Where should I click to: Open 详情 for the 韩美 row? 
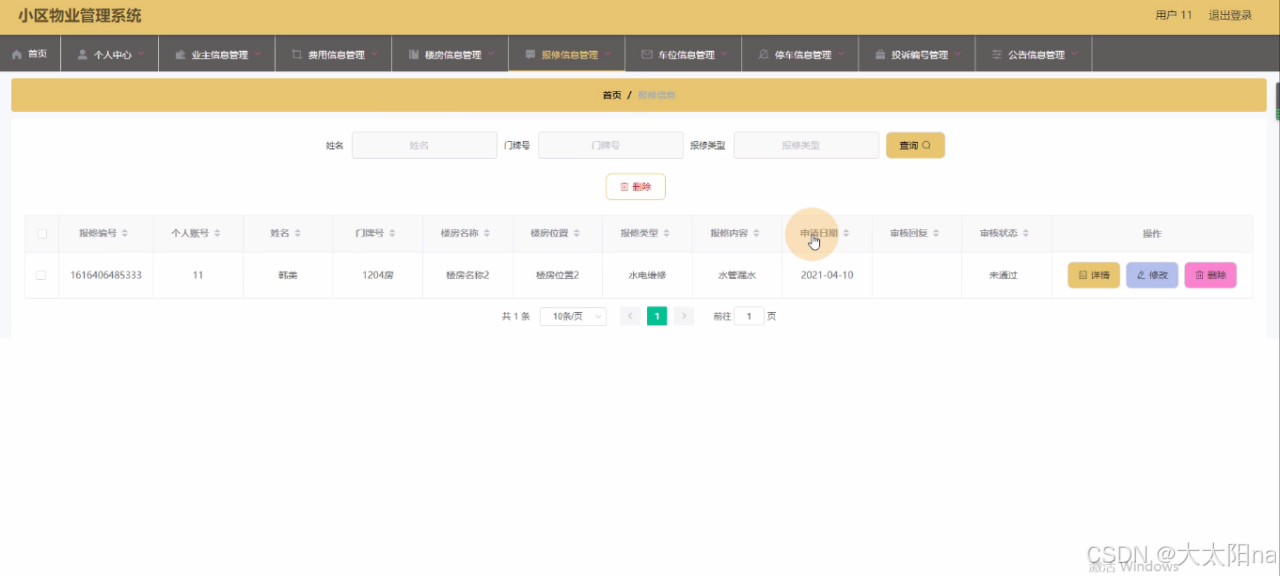(1094, 275)
